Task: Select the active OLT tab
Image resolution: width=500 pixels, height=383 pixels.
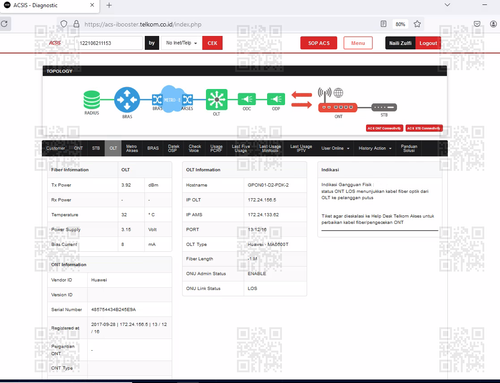Action: (113, 148)
